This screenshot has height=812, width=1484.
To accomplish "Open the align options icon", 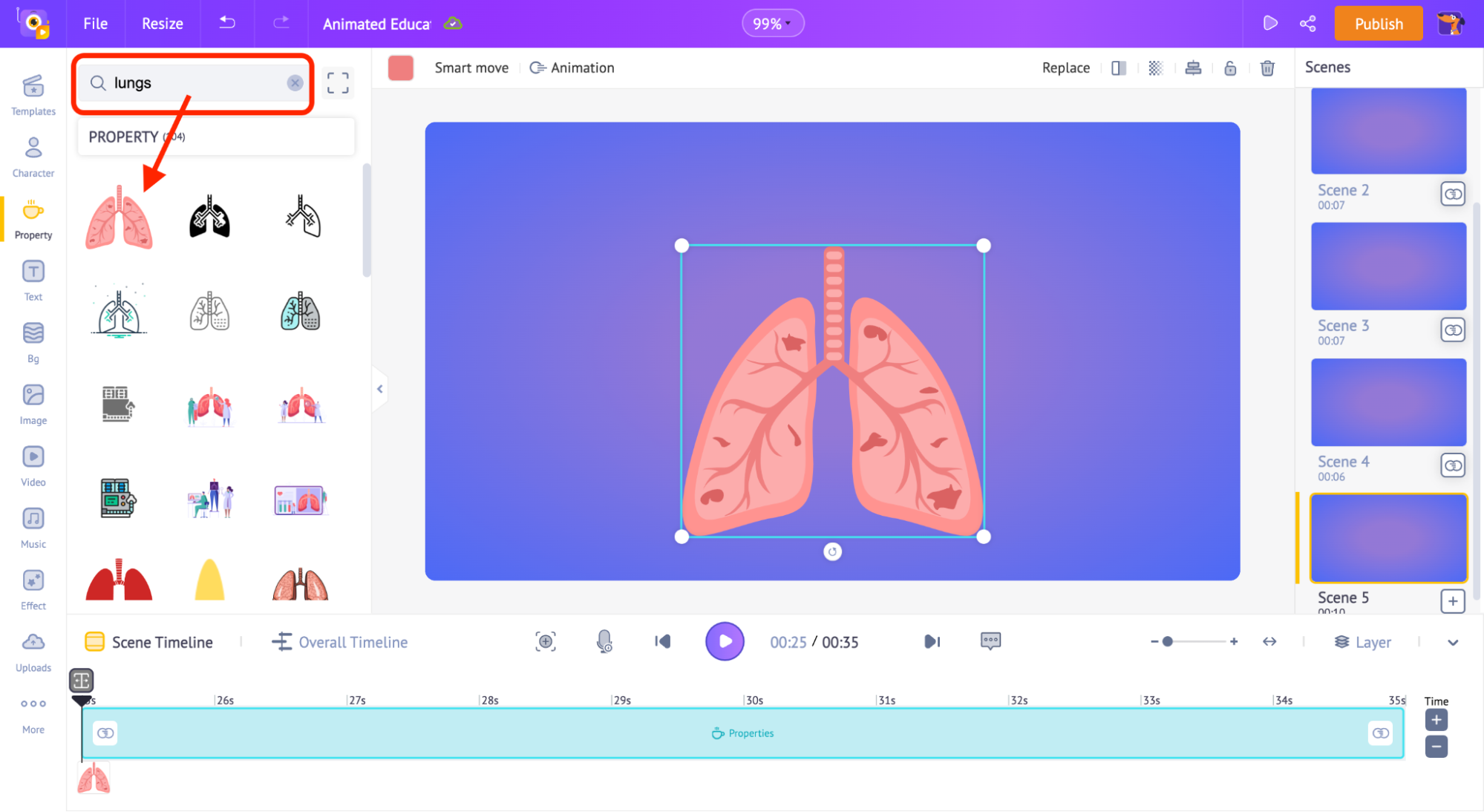I will (1193, 68).
